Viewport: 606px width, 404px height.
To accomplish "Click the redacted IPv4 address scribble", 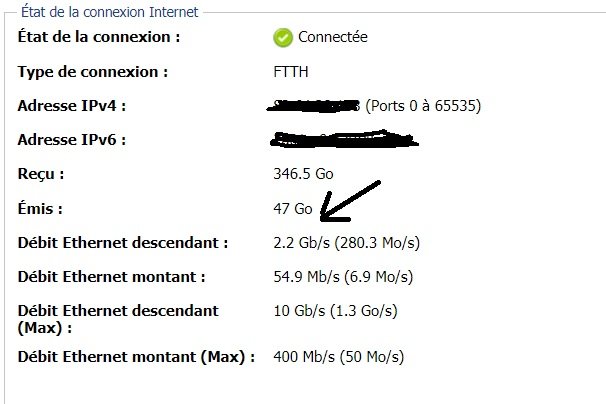I will pos(313,106).
